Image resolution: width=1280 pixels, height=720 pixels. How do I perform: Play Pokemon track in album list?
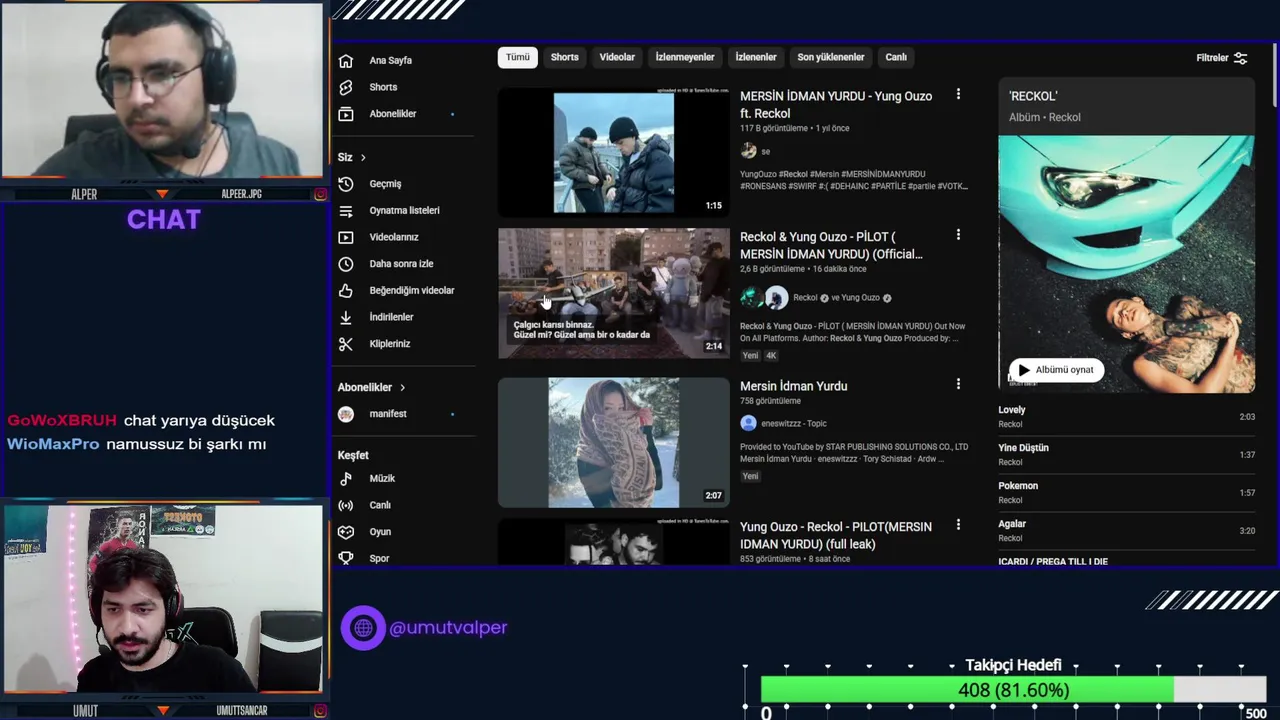pos(1126,493)
